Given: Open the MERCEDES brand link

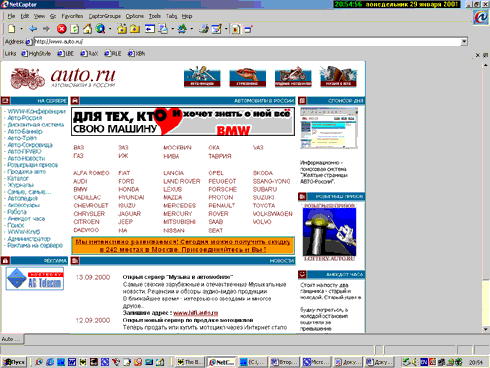Looking at the screenshot, I should click(x=179, y=205).
